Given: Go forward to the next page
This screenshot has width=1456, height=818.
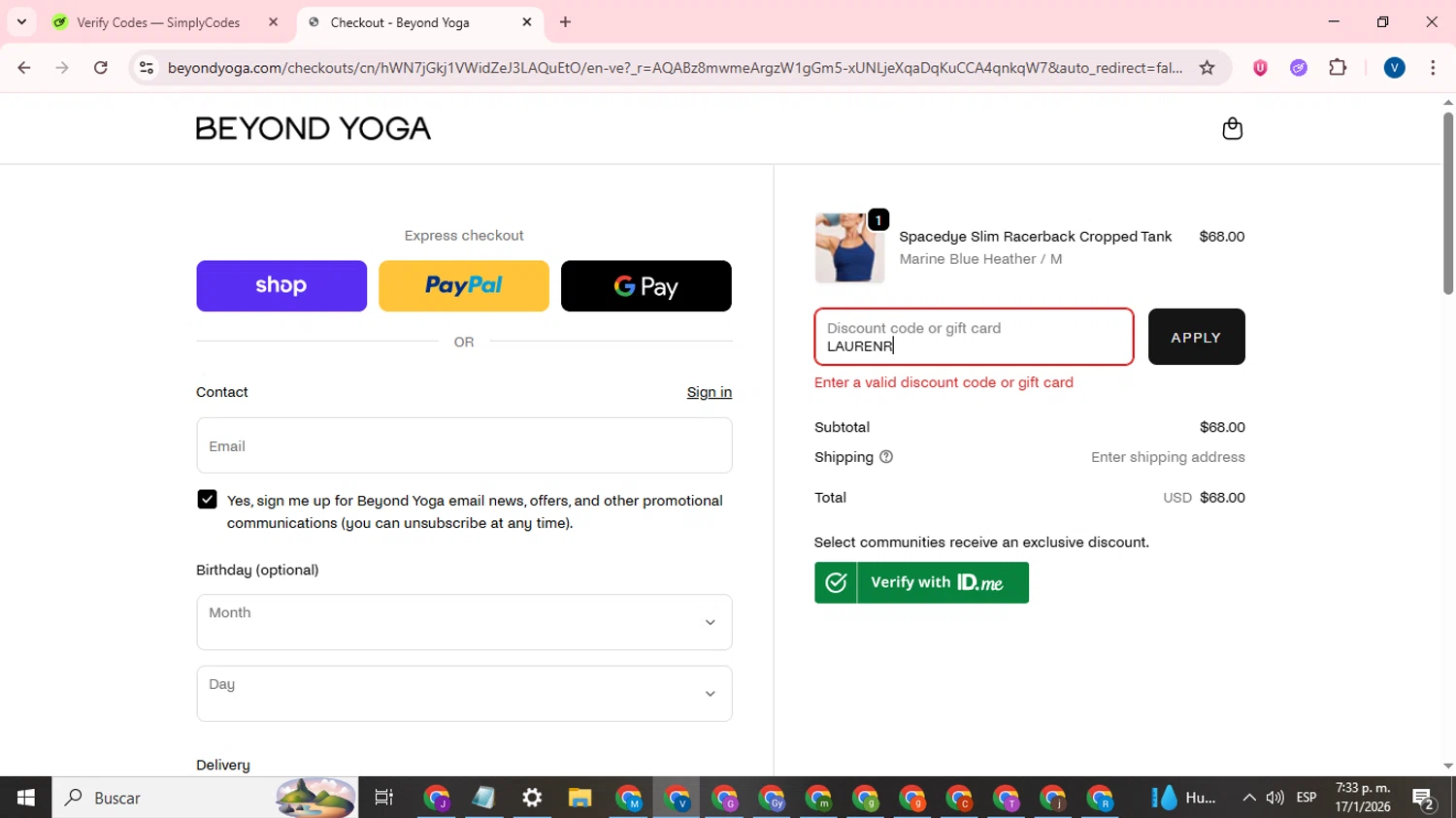Looking at the screenshot, I should click(62, 68).
